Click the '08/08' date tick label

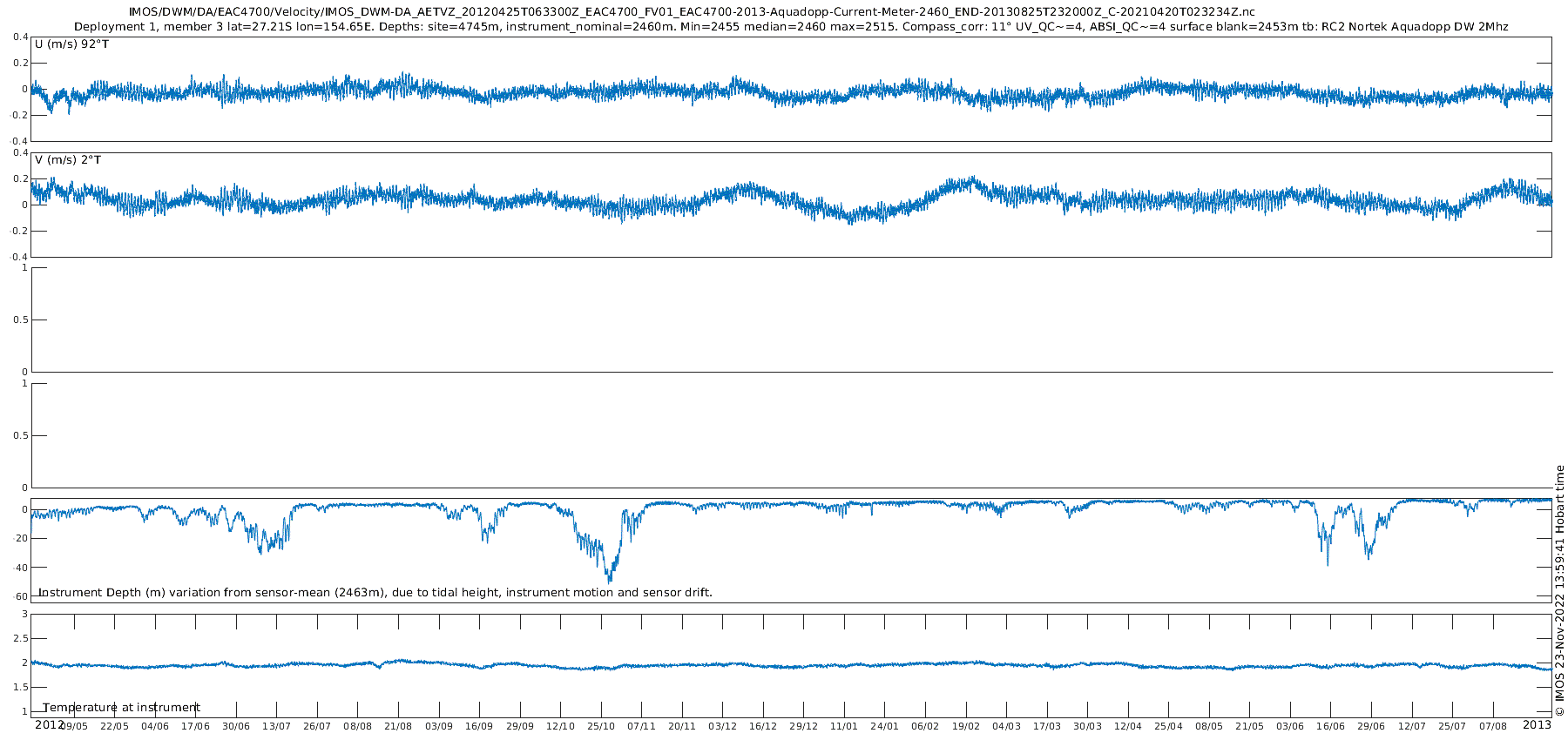(x=357, y=726)
